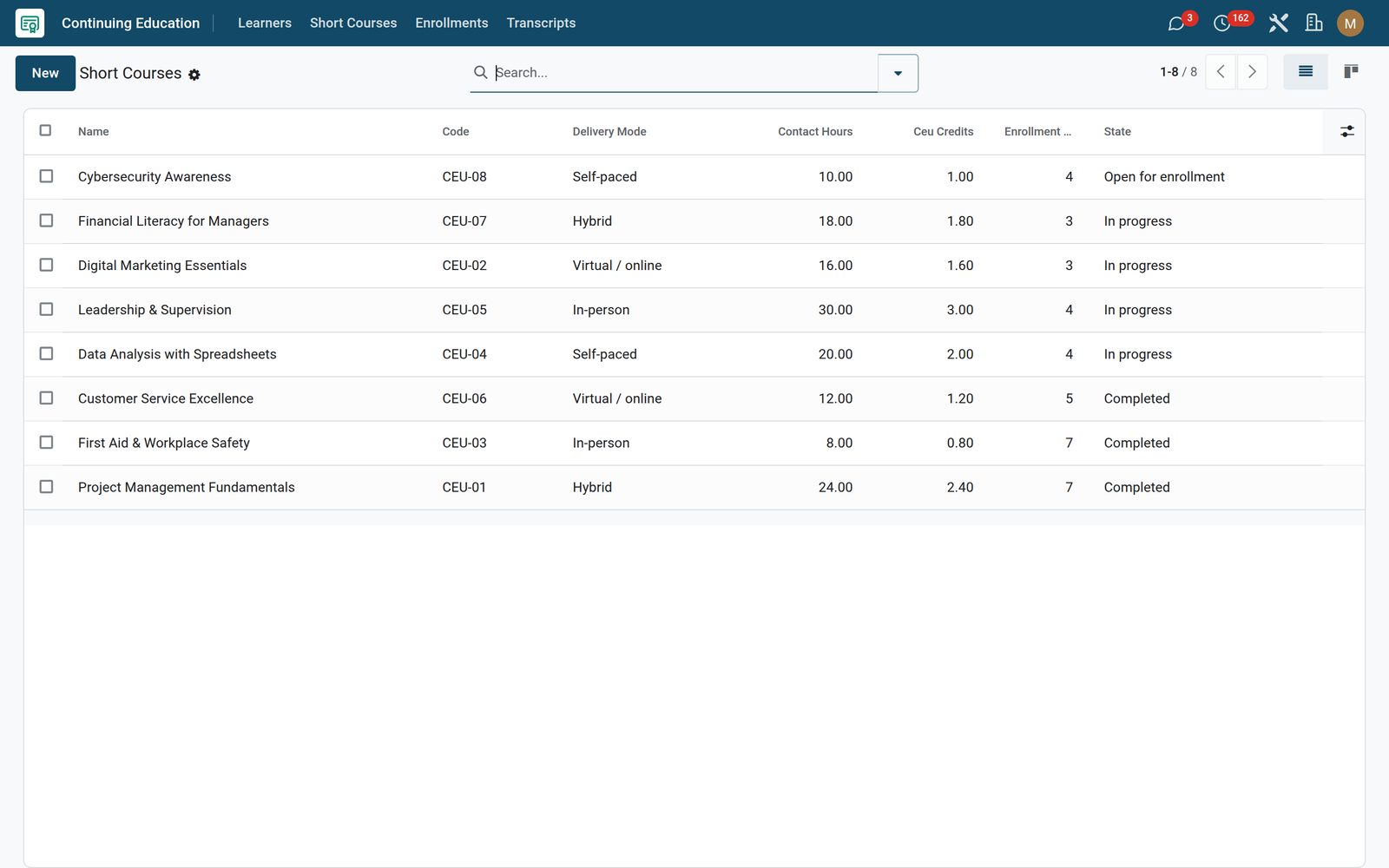Sort by the Contact Hours column header
The width and height of the screenshot is (1389, 868).
814,132
